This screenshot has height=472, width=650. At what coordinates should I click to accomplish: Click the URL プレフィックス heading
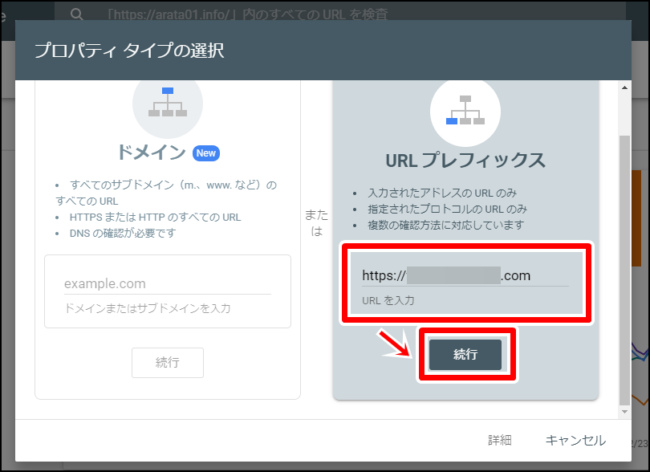(465, 160)
